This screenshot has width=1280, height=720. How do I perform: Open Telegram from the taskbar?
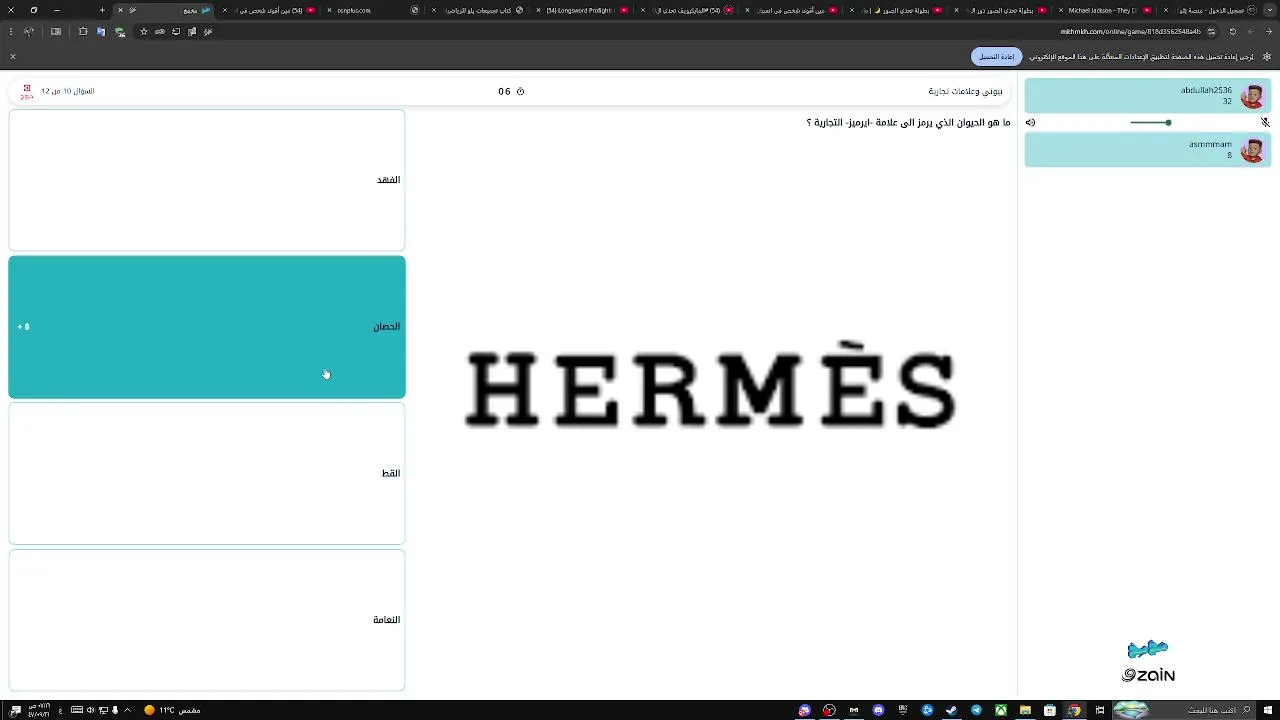click(x=976, y=710)
